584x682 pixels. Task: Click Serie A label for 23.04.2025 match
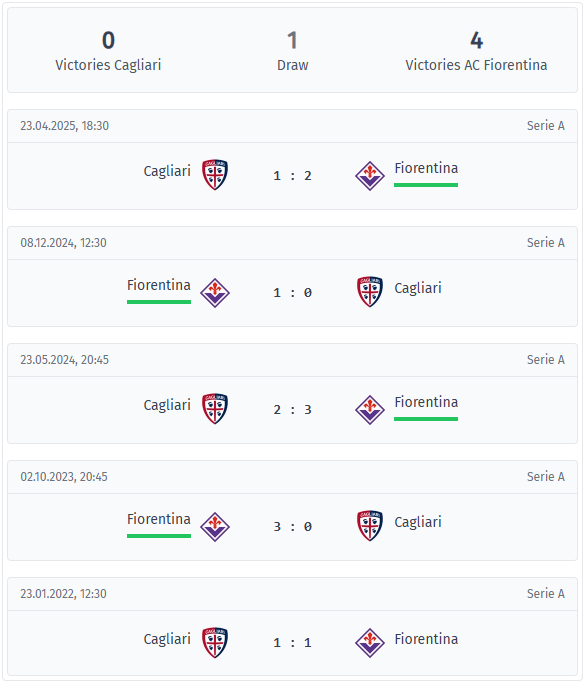(546, 126)
